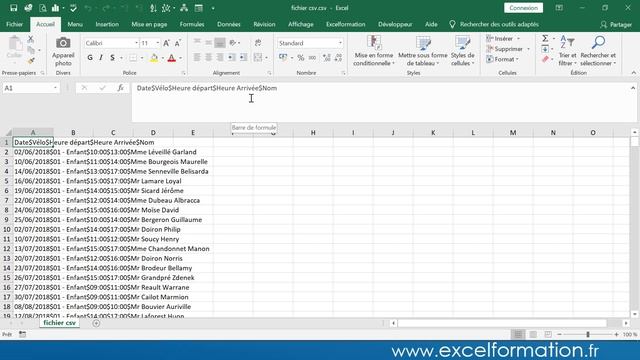
Task: Open Mettre sous forme de tableau
Action: tap(423, 51)
